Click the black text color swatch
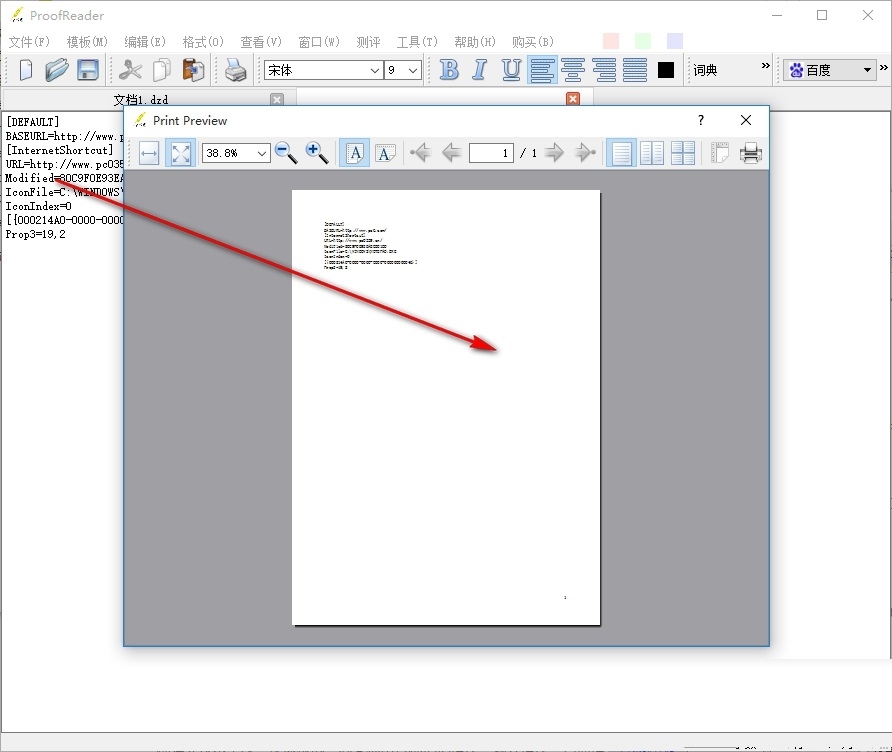Viewport: 892px width, 752px height. 666,70
